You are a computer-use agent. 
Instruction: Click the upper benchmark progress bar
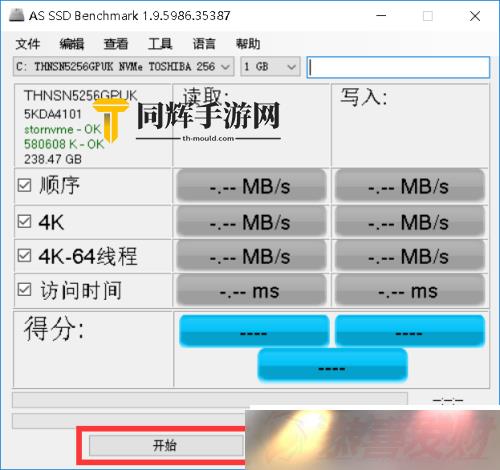(x=210, y=400)
